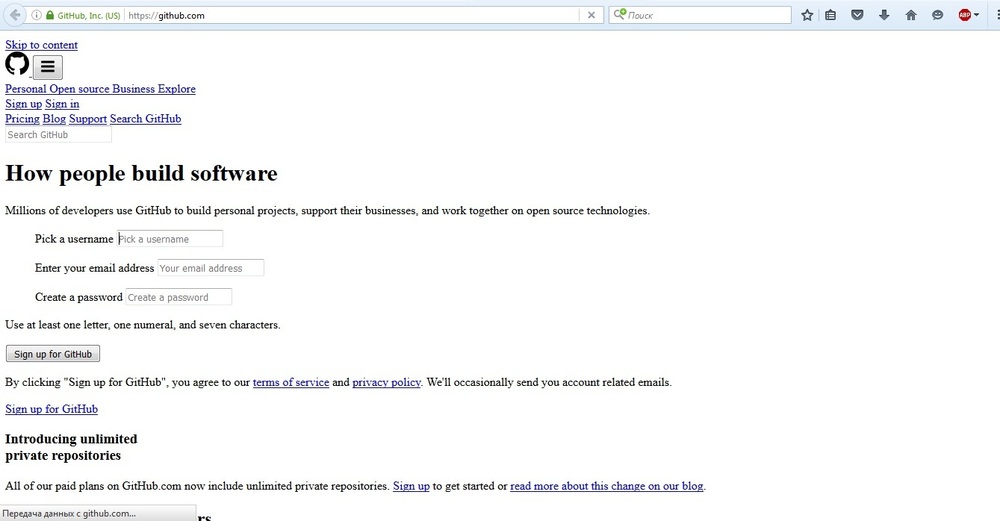Click the Adblock Plus ABP icon
This screenshot has width=1000, height=521.
[x=964, y=15]
